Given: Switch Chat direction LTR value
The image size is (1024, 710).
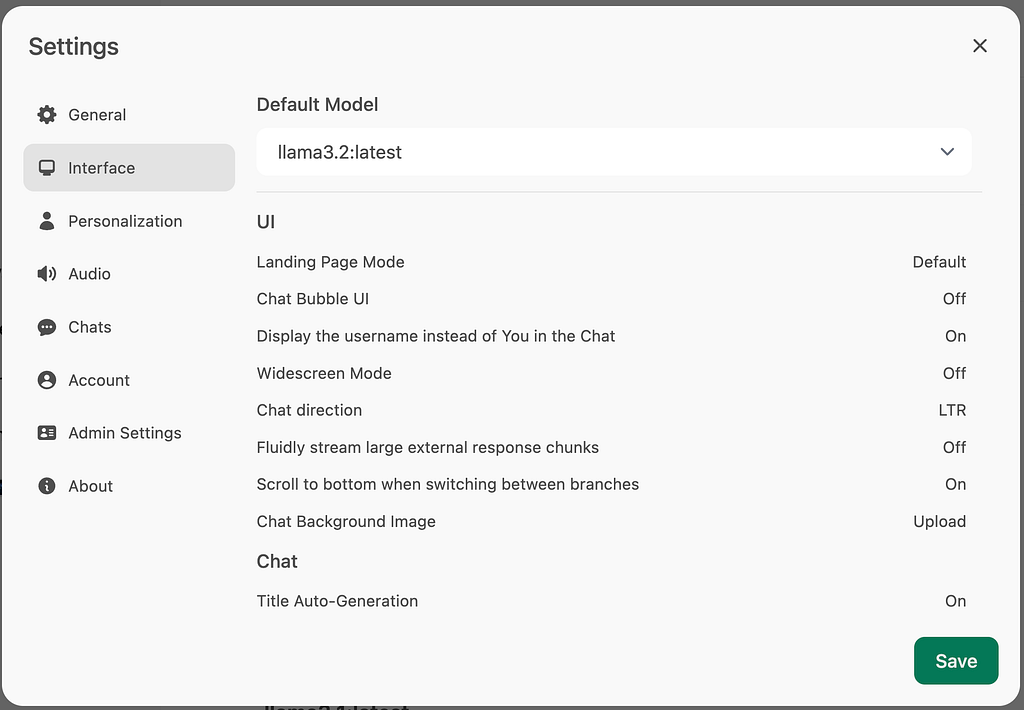Looking at the screenshot, I should point(952,410).
